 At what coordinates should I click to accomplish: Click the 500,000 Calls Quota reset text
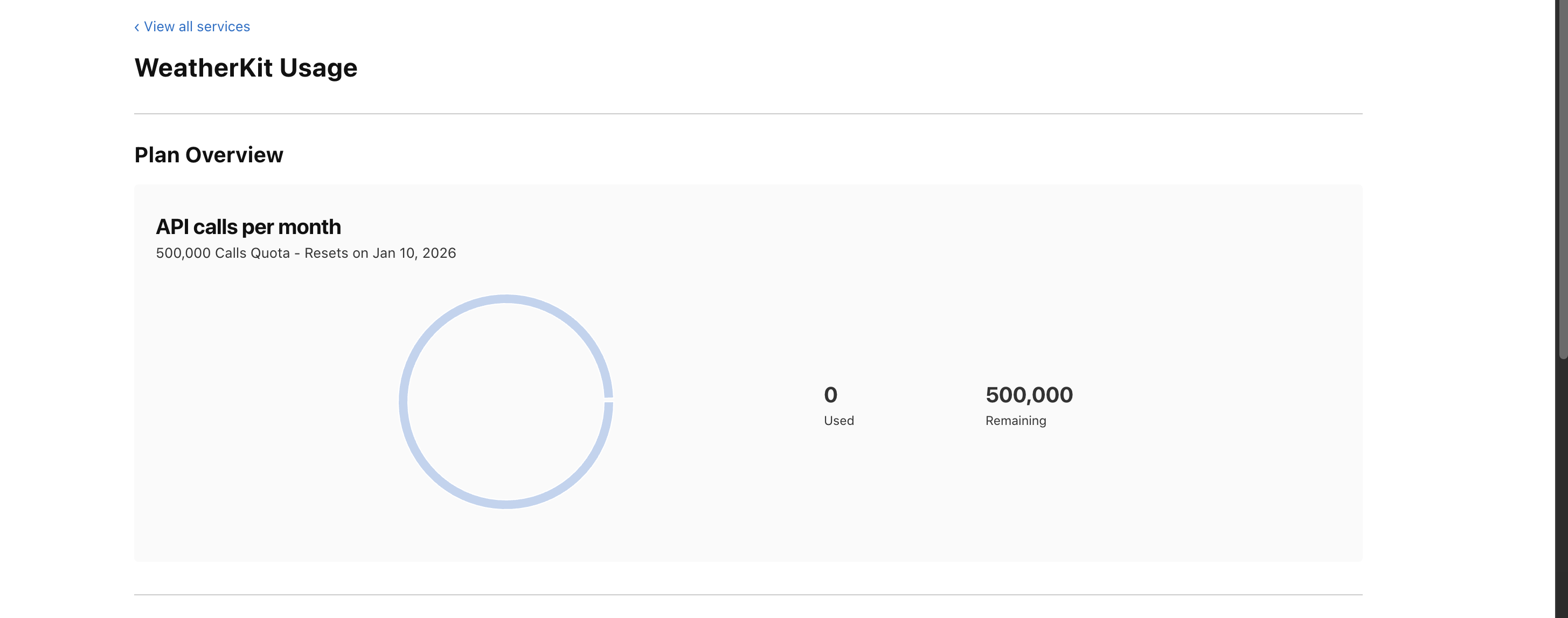point(306,253)
